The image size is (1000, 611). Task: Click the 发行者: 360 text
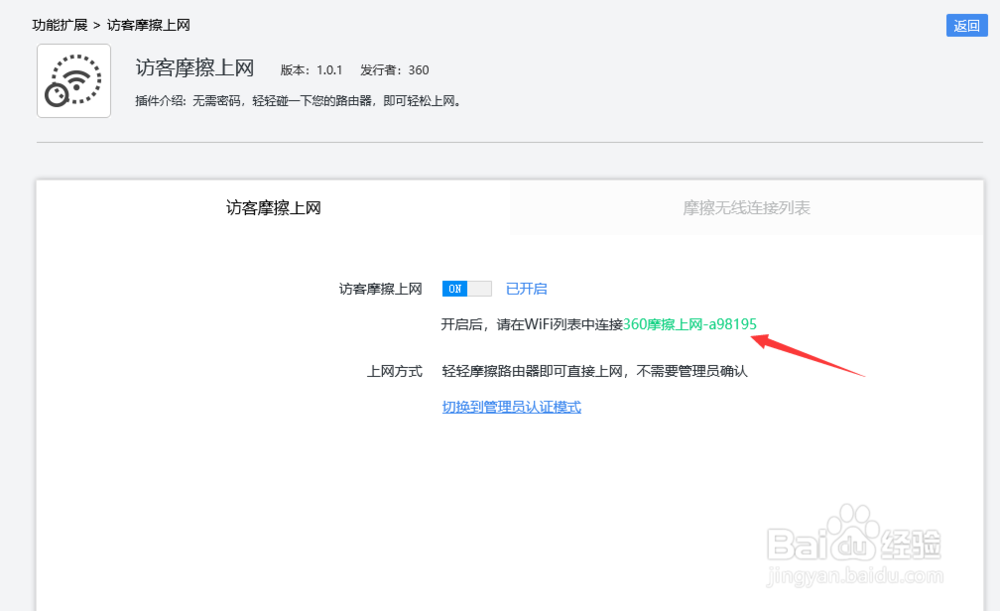pos(394,70)
